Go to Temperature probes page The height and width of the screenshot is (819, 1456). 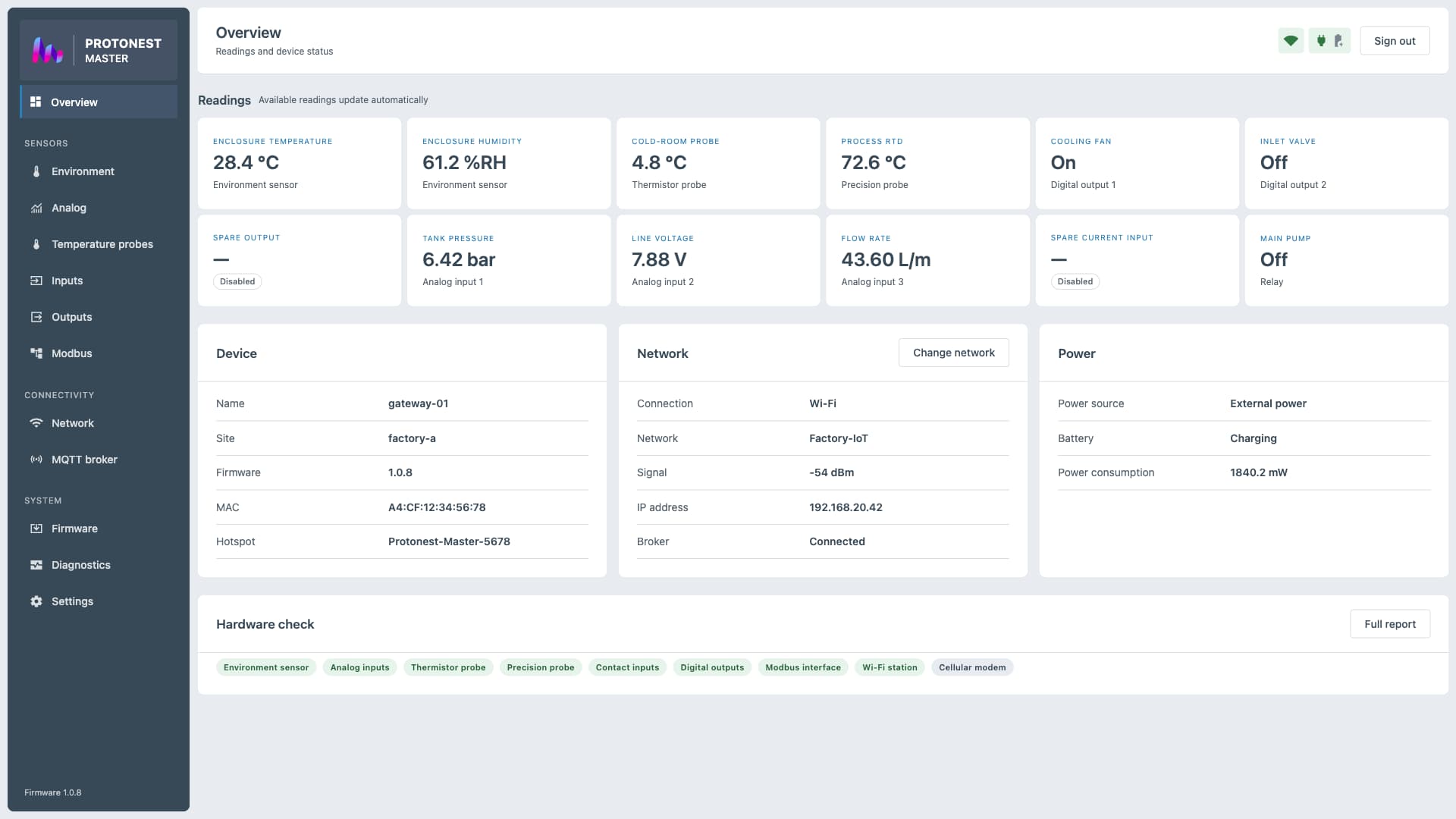[99, 244]
